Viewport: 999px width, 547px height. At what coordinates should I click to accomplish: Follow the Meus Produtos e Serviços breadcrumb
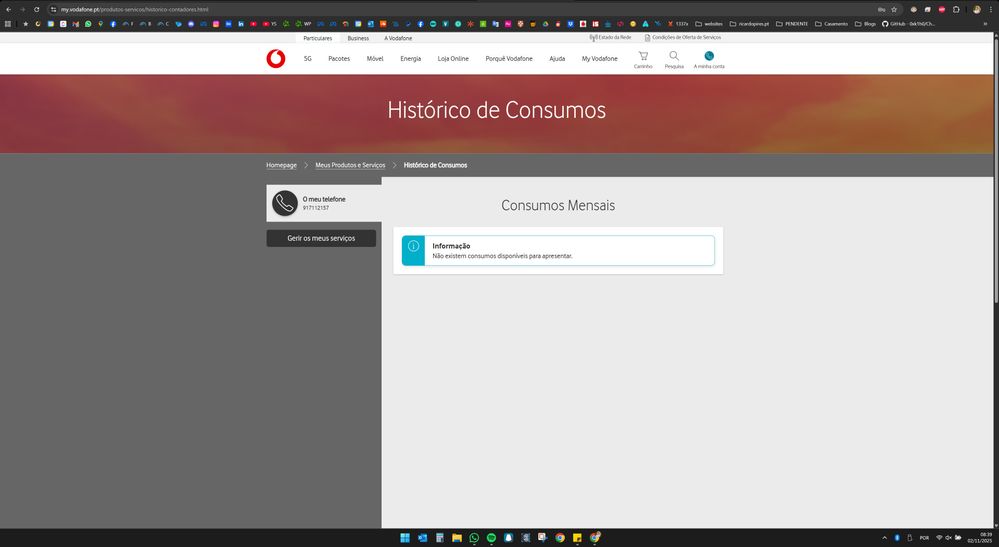(x=350, y=165)
